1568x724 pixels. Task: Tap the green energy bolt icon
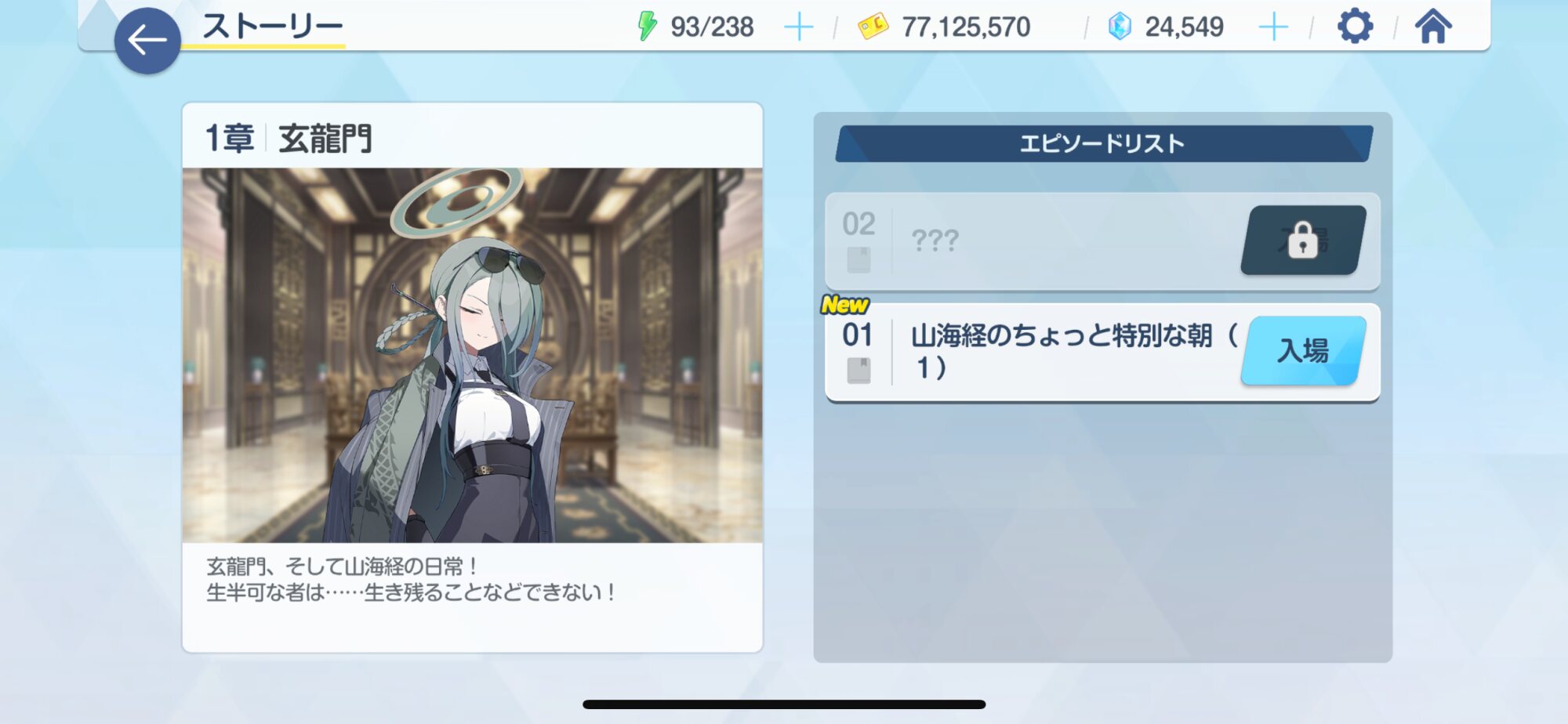(647, 27)
